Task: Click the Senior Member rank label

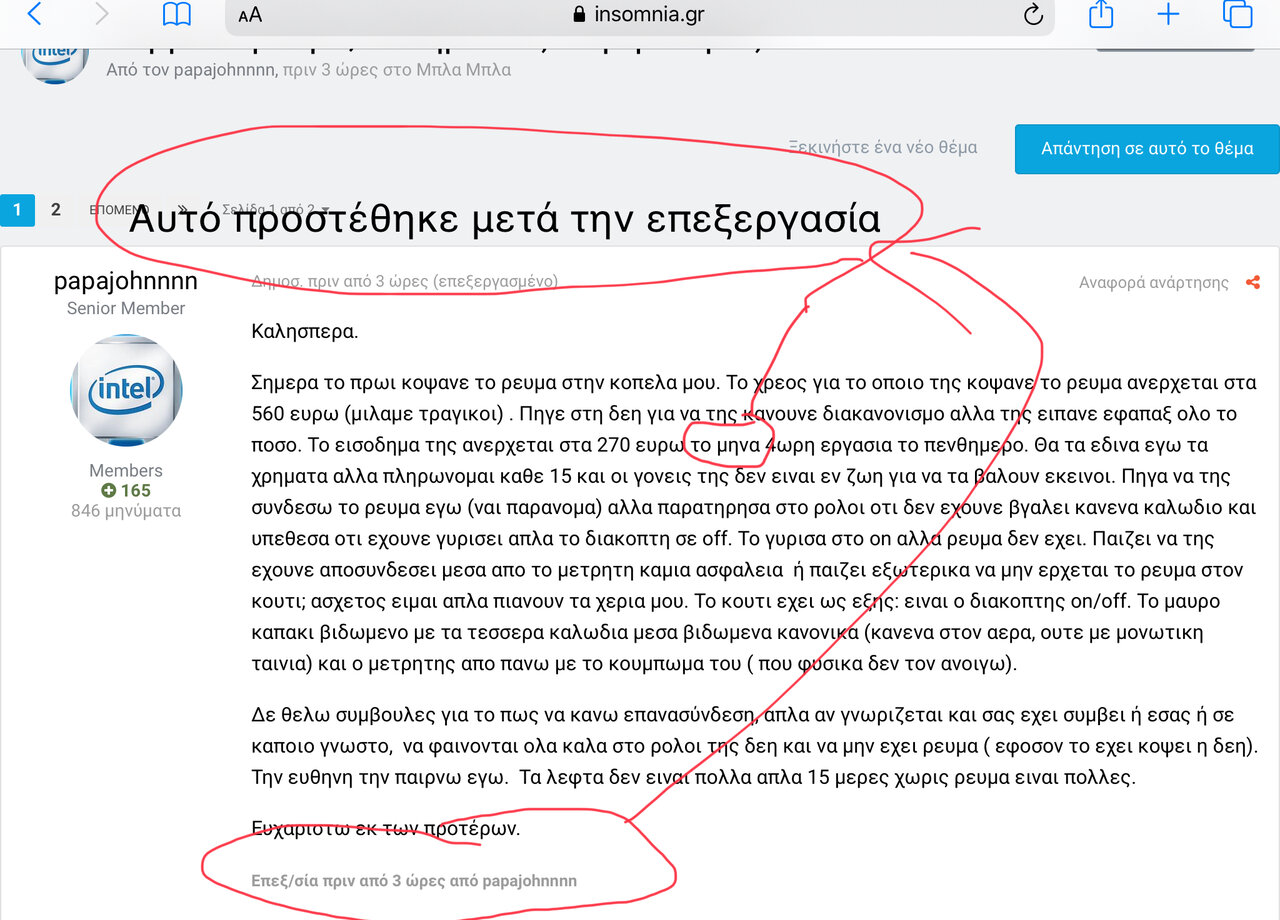Action: (x=126, y=308)
